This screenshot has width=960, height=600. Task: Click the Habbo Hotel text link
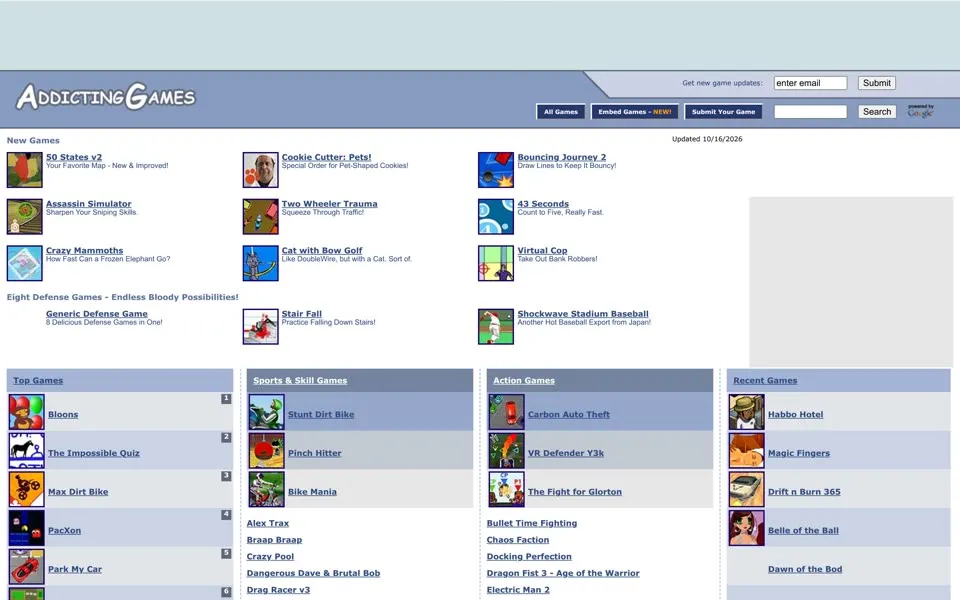pos(795,414)
